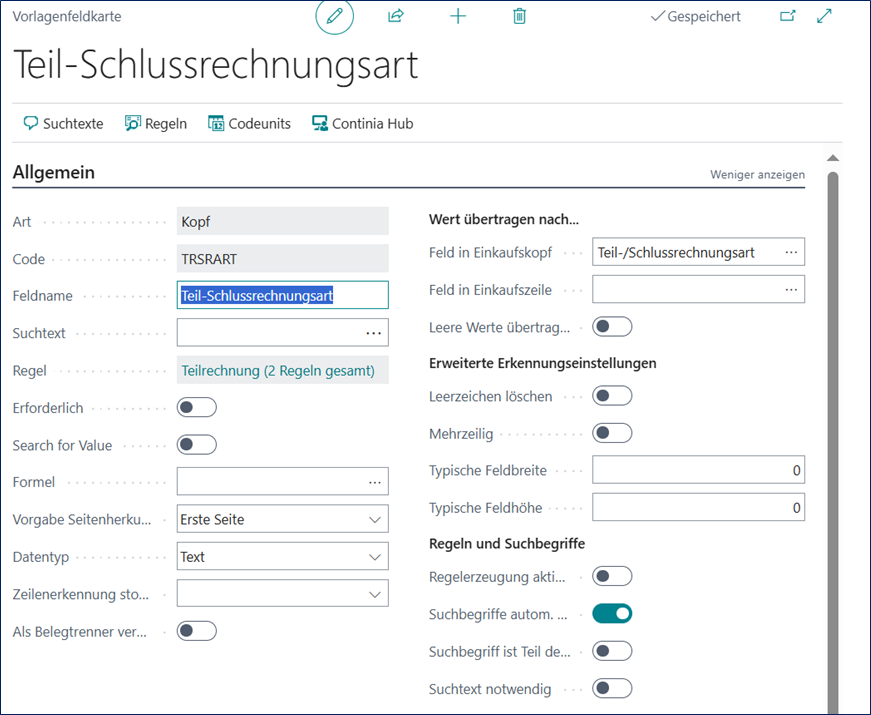Click the vertical scrollbar on the right
The image size is (871, 715).
[x=832, y=400]
